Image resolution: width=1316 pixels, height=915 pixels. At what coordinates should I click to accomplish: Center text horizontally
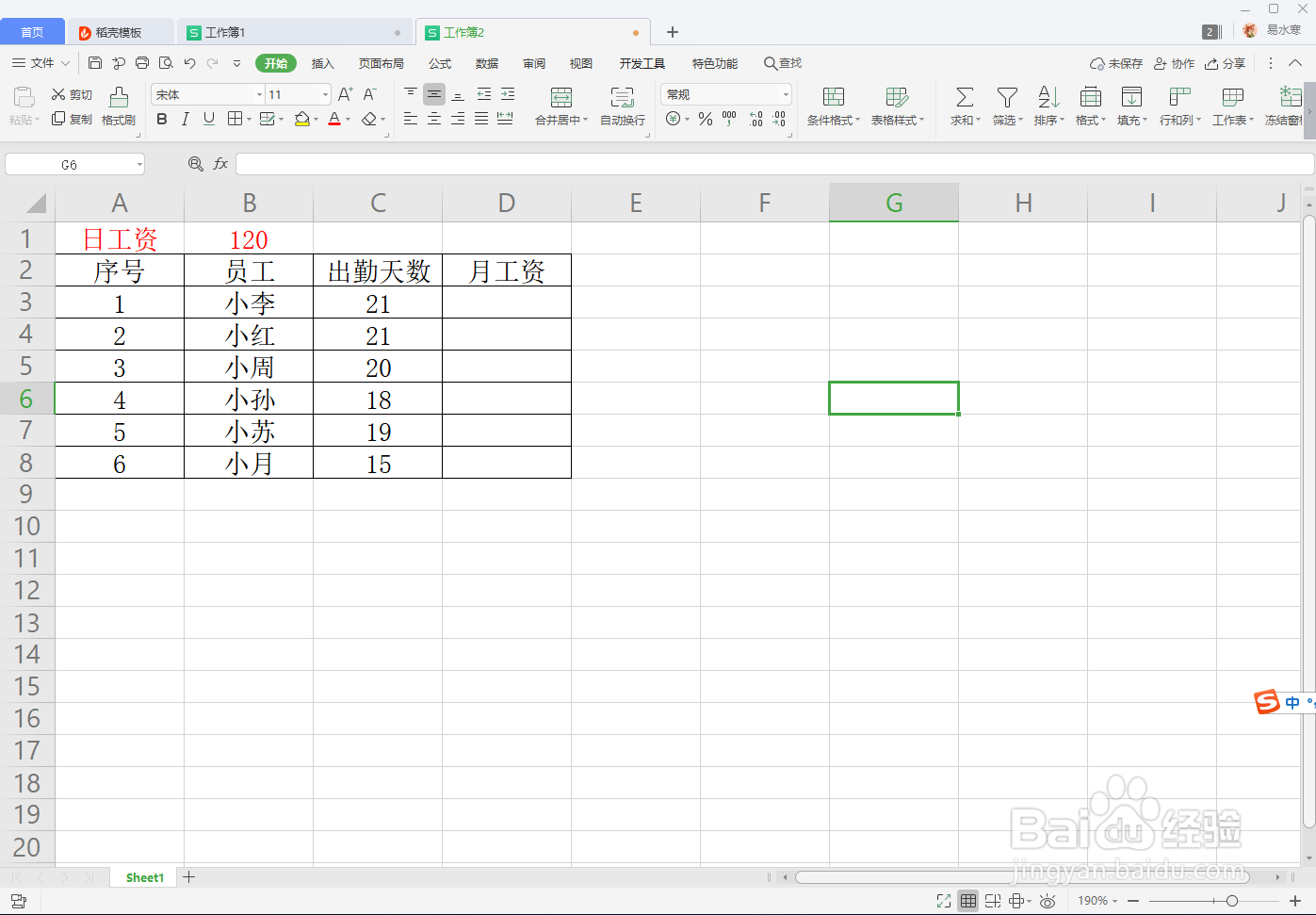[434, 119]
